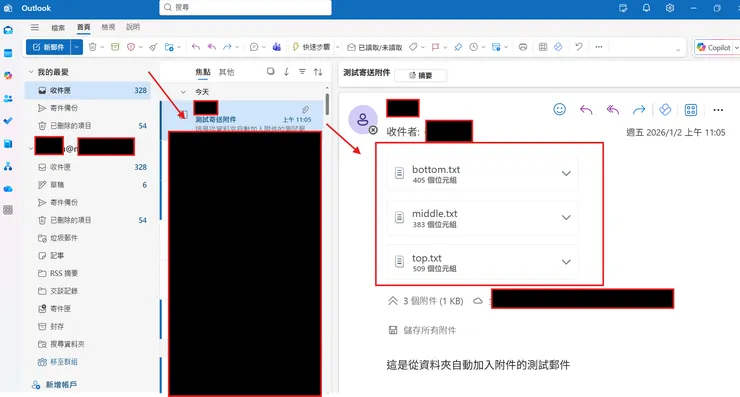740x397 pixels.
Task: Click the Sweep broom icon in the ribbon
Action: (153, 47)
